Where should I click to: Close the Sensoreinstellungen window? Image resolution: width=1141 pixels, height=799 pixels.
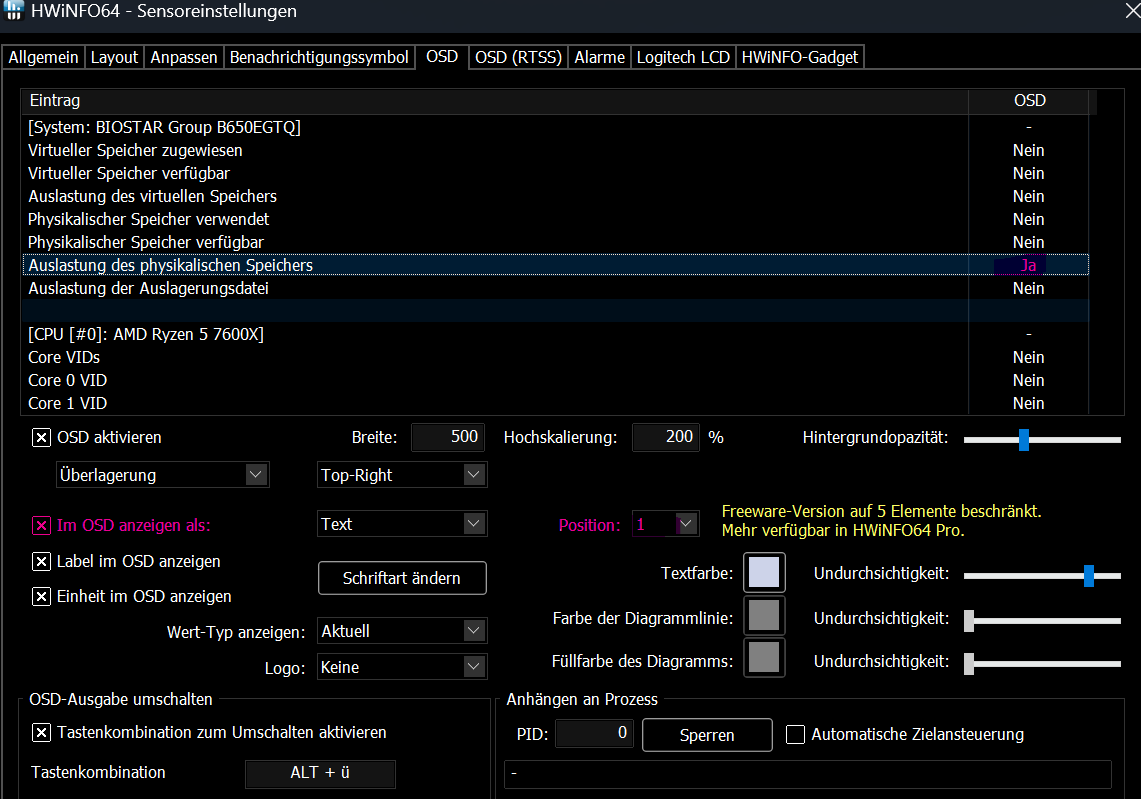[1132, 11]
